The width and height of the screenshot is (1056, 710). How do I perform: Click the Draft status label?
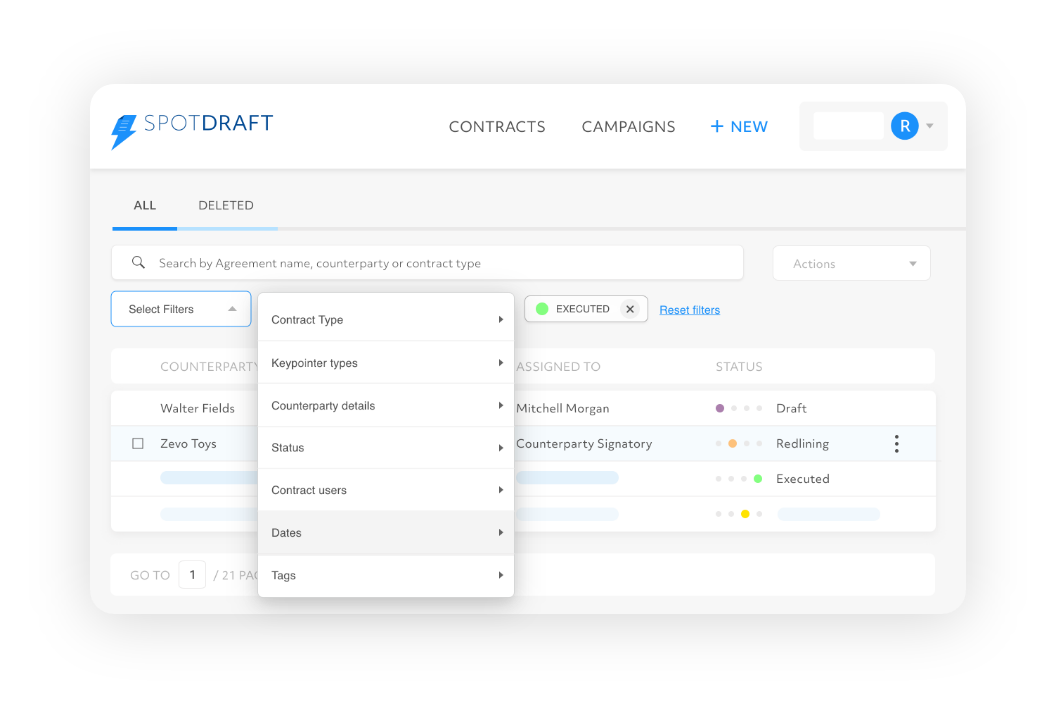(791, 408)
